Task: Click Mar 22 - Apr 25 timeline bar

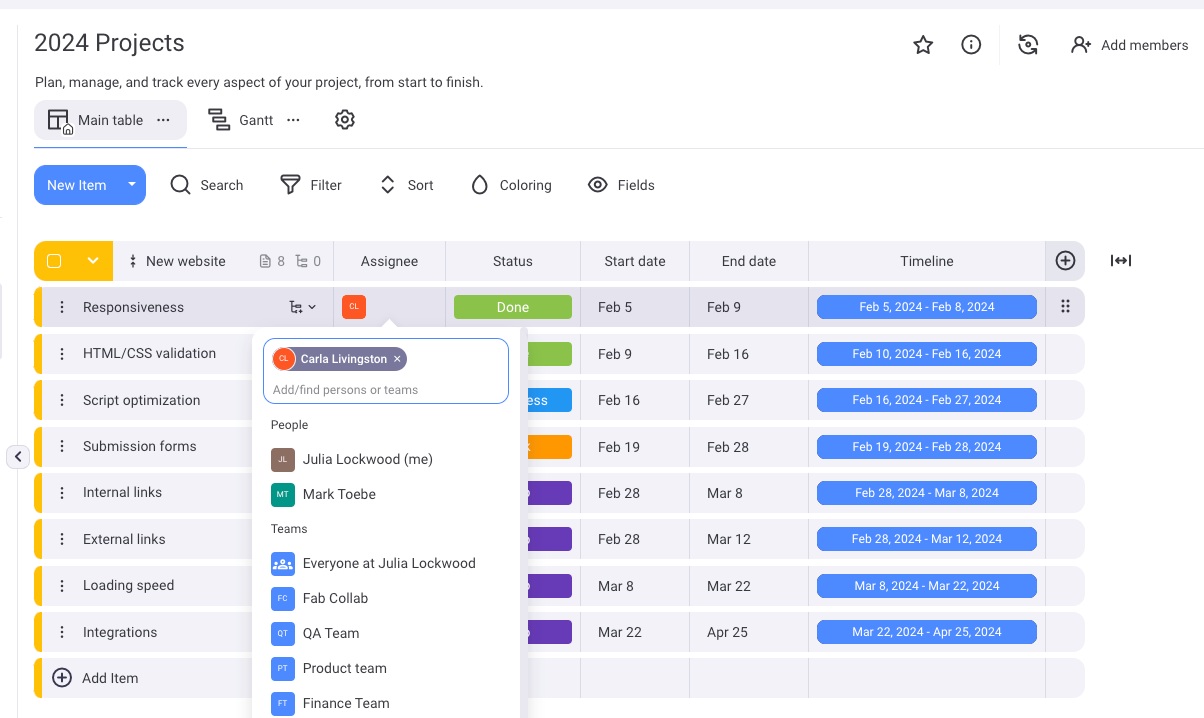Action: pos(927,632)
